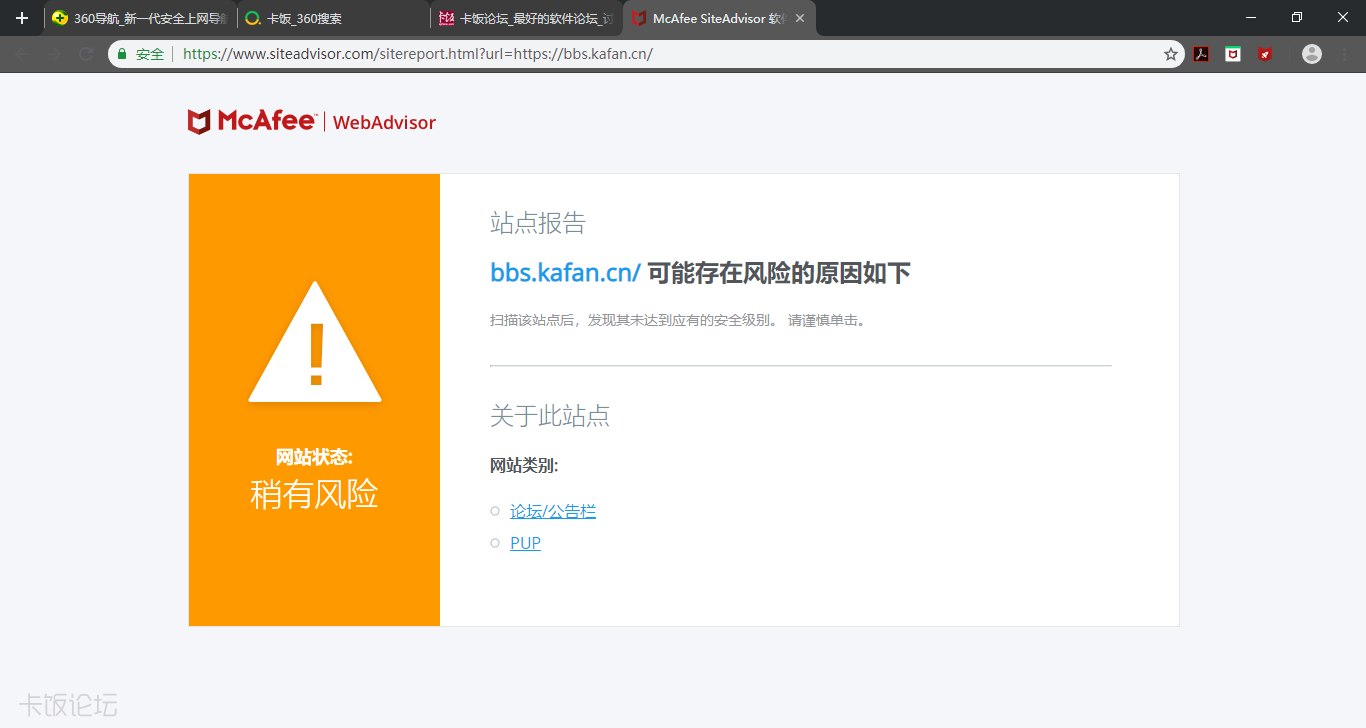Open the 论坛/公告栏 category link
The width and height of the screenshot is (1366, 728).
[x=553, y=511]
